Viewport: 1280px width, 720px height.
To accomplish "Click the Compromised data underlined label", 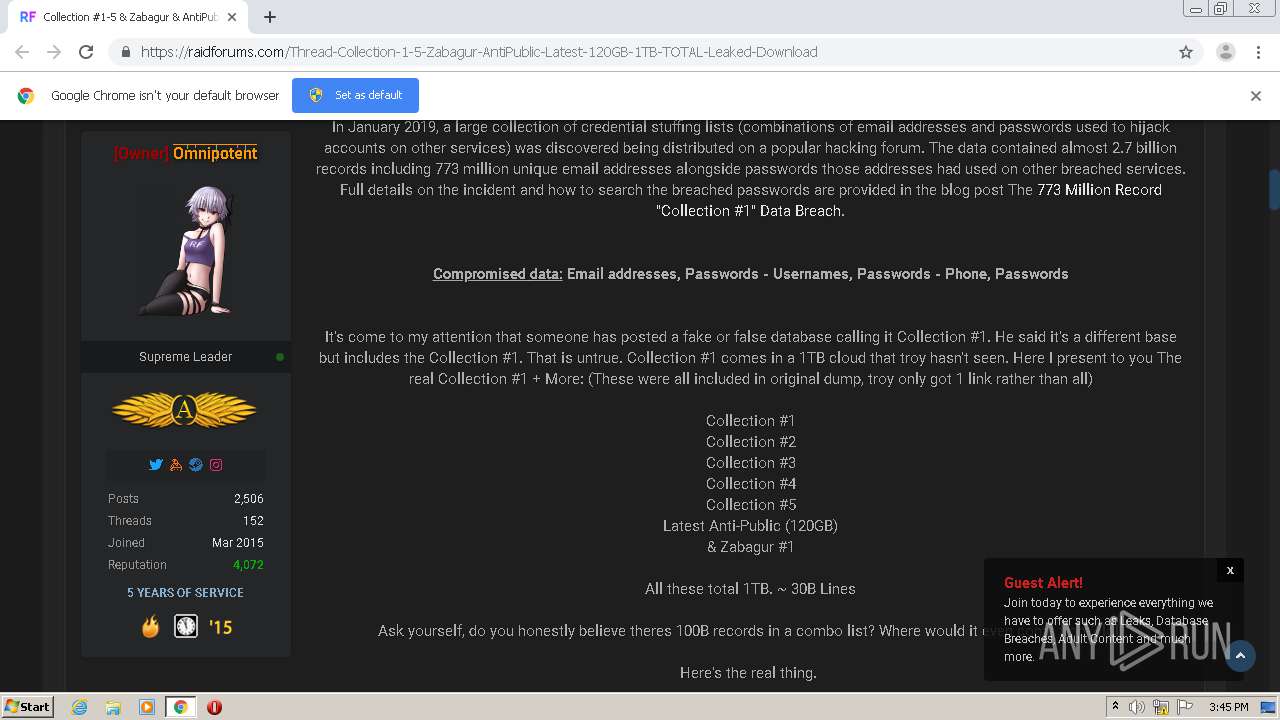I will (x=498, y=274).
